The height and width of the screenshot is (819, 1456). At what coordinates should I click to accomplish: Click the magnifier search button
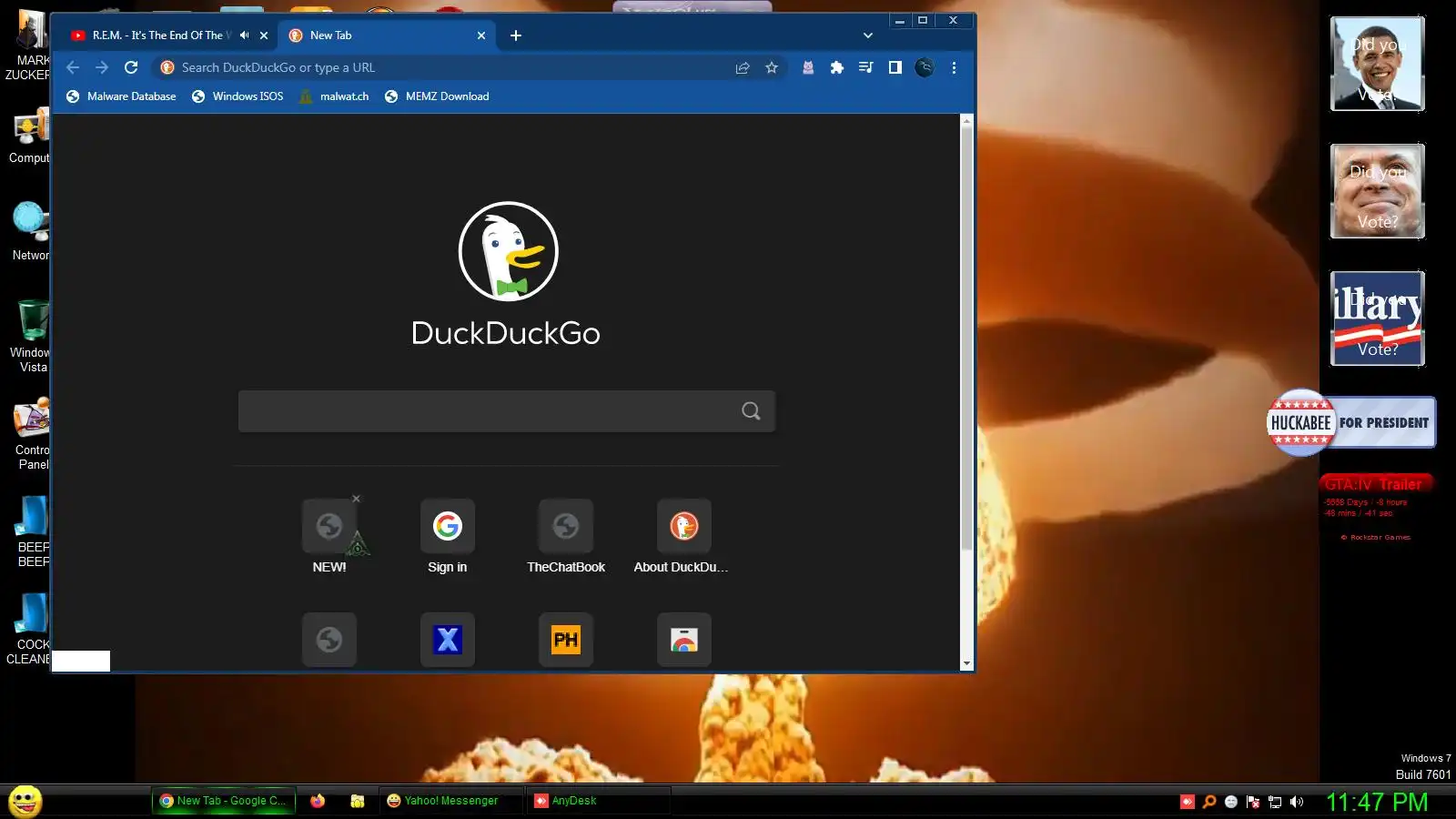tap(751, 411)
